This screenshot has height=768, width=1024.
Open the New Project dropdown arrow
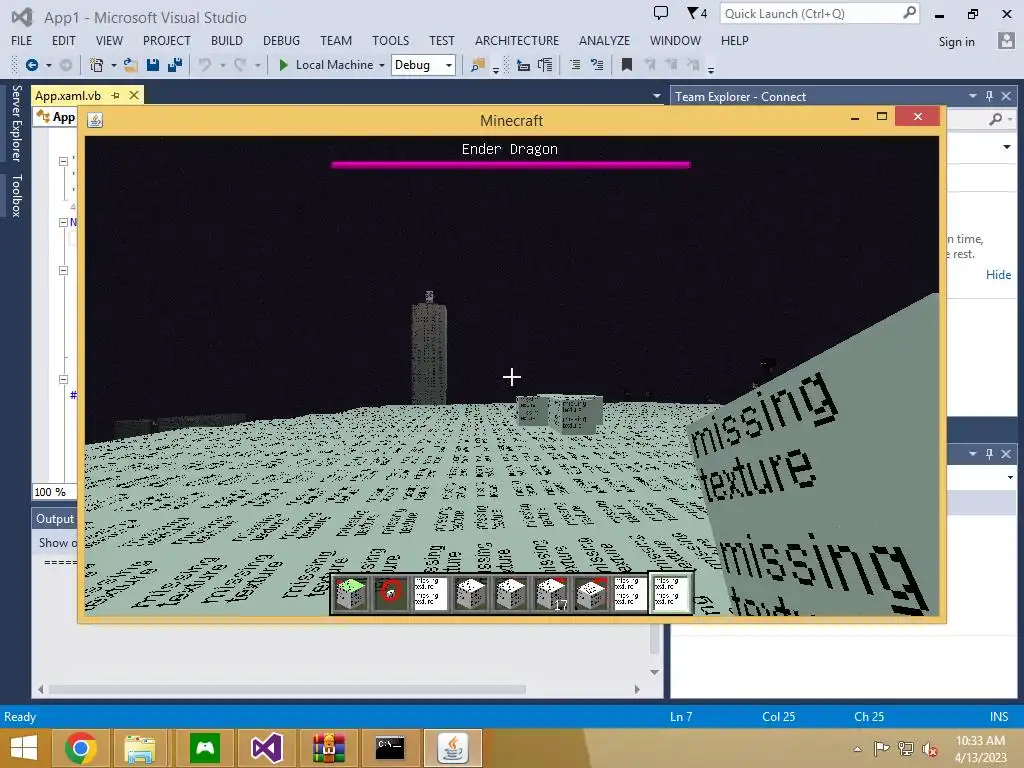[x=114, y=65]
